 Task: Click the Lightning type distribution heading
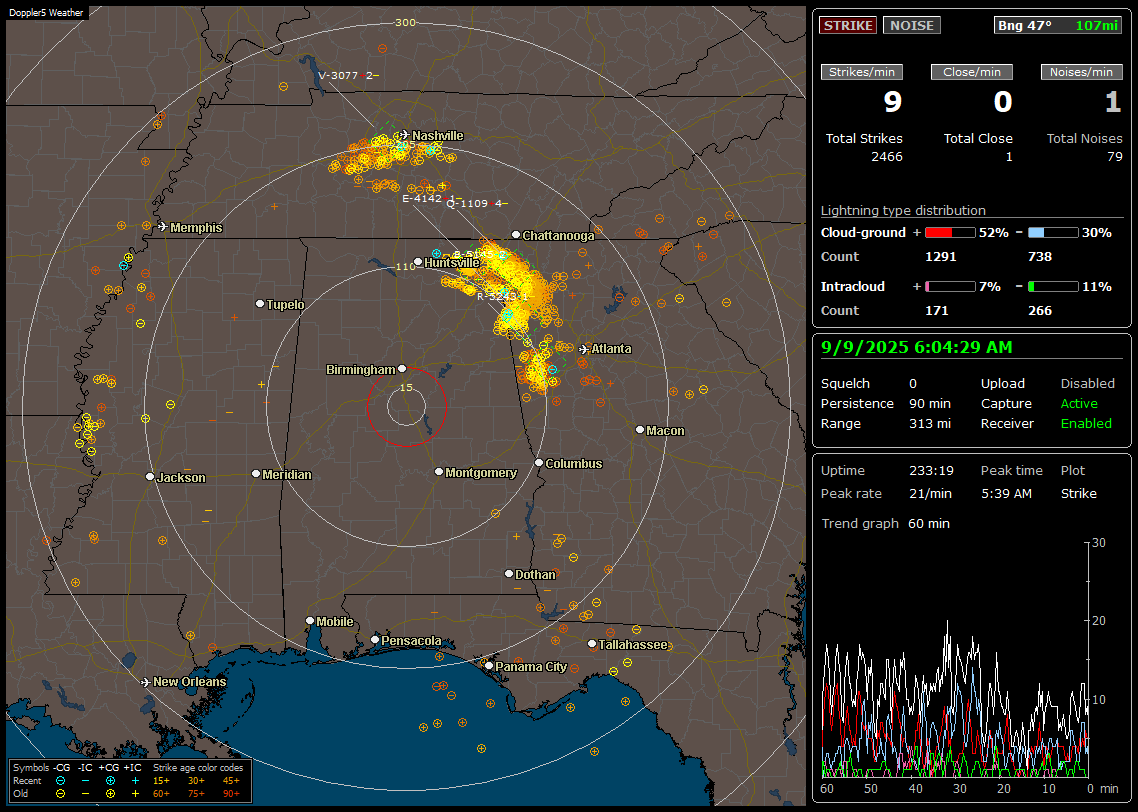(903, 210)
